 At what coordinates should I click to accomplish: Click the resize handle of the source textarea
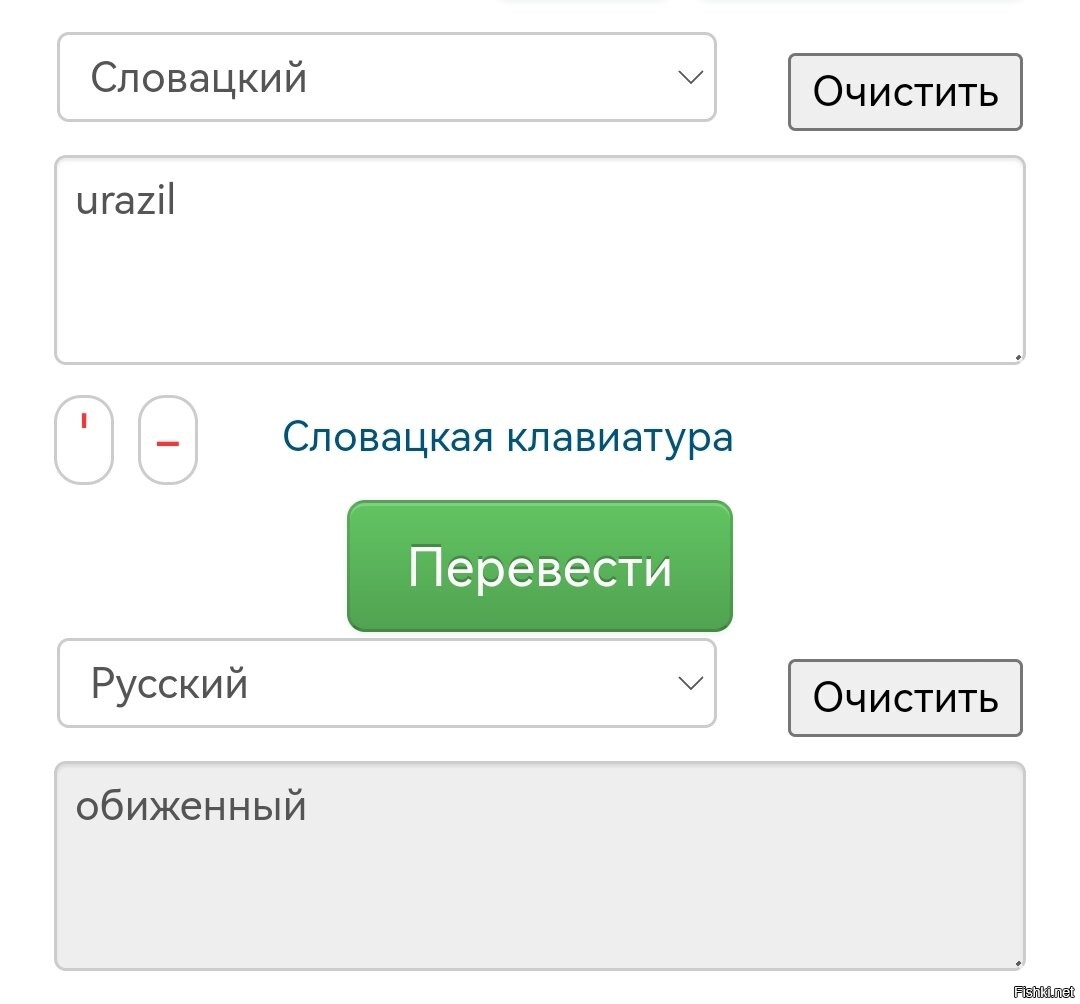(1018, 357)
